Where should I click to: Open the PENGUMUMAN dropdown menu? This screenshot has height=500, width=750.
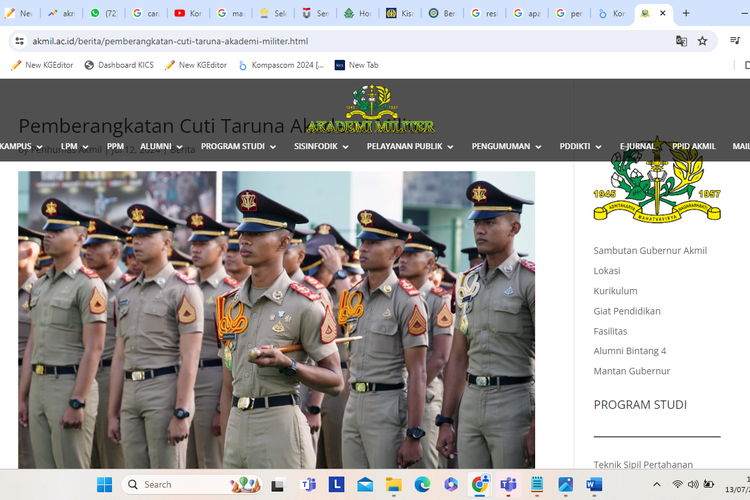(x=506, y=146)
